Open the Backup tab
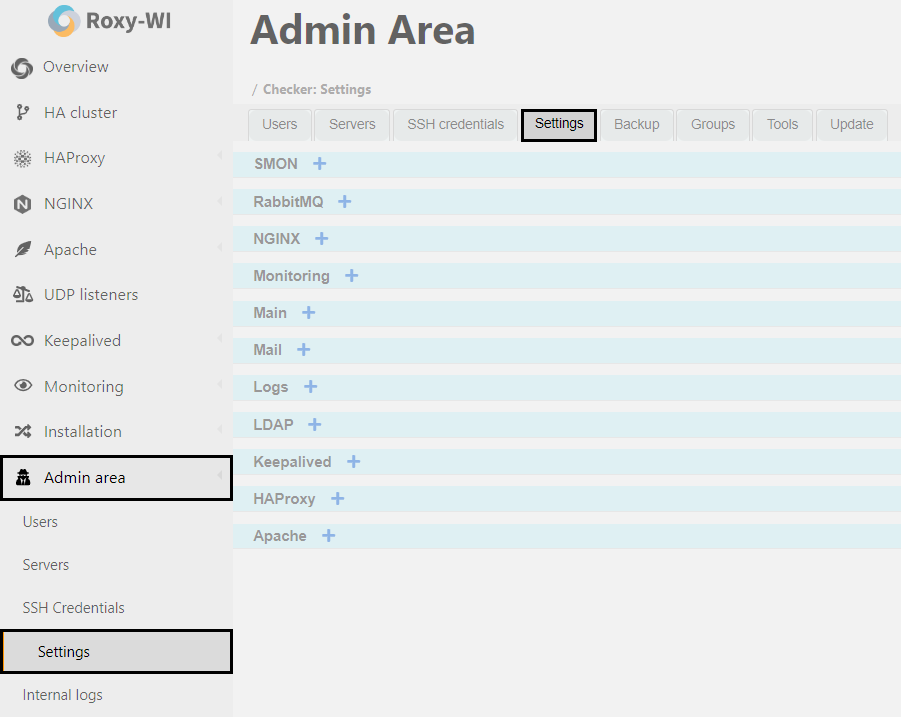This screenshot has width=901, height=717. pos(637,125)
